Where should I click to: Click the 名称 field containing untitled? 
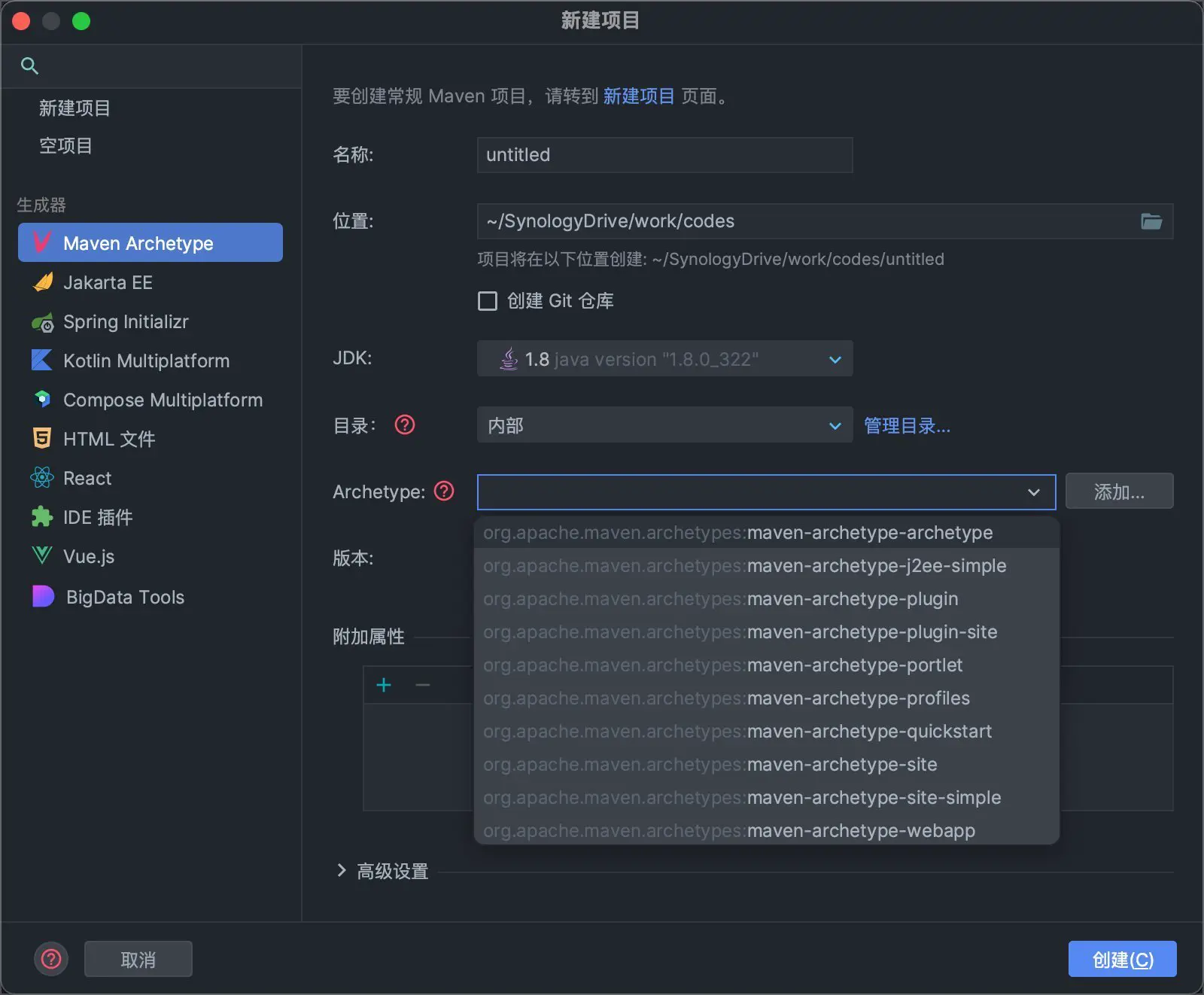[664, 155]
